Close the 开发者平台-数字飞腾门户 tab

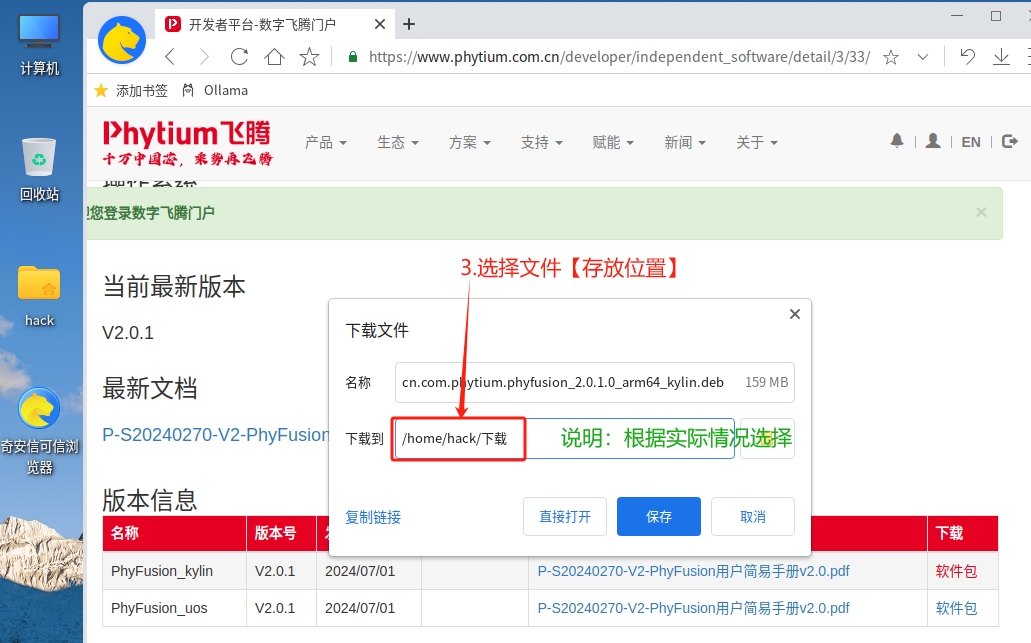pyautogui.click(x=379, y=24)
